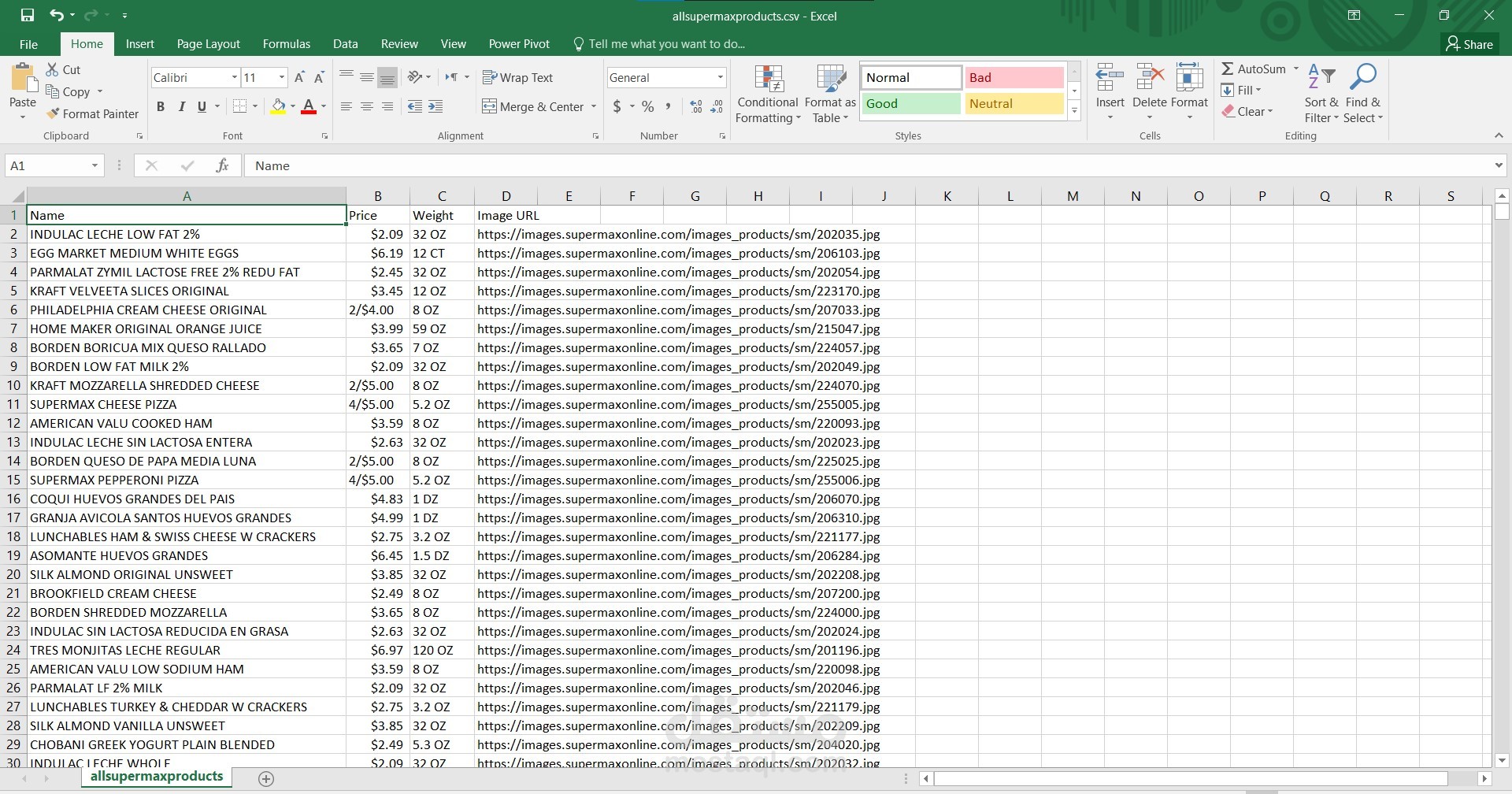Apply Percent Style format

[x=648, y=106]
